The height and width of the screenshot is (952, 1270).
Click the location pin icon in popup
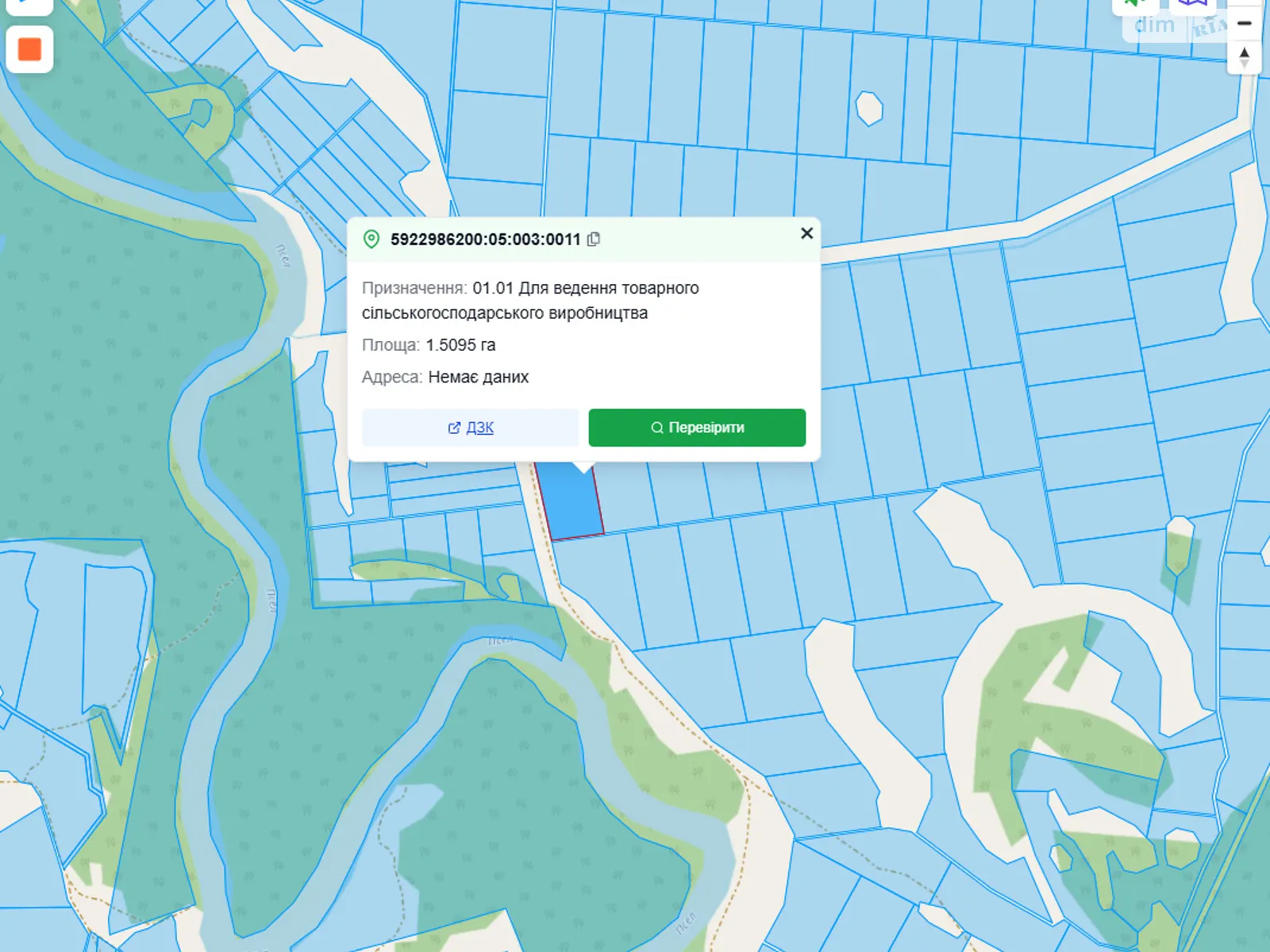[371, 240]
